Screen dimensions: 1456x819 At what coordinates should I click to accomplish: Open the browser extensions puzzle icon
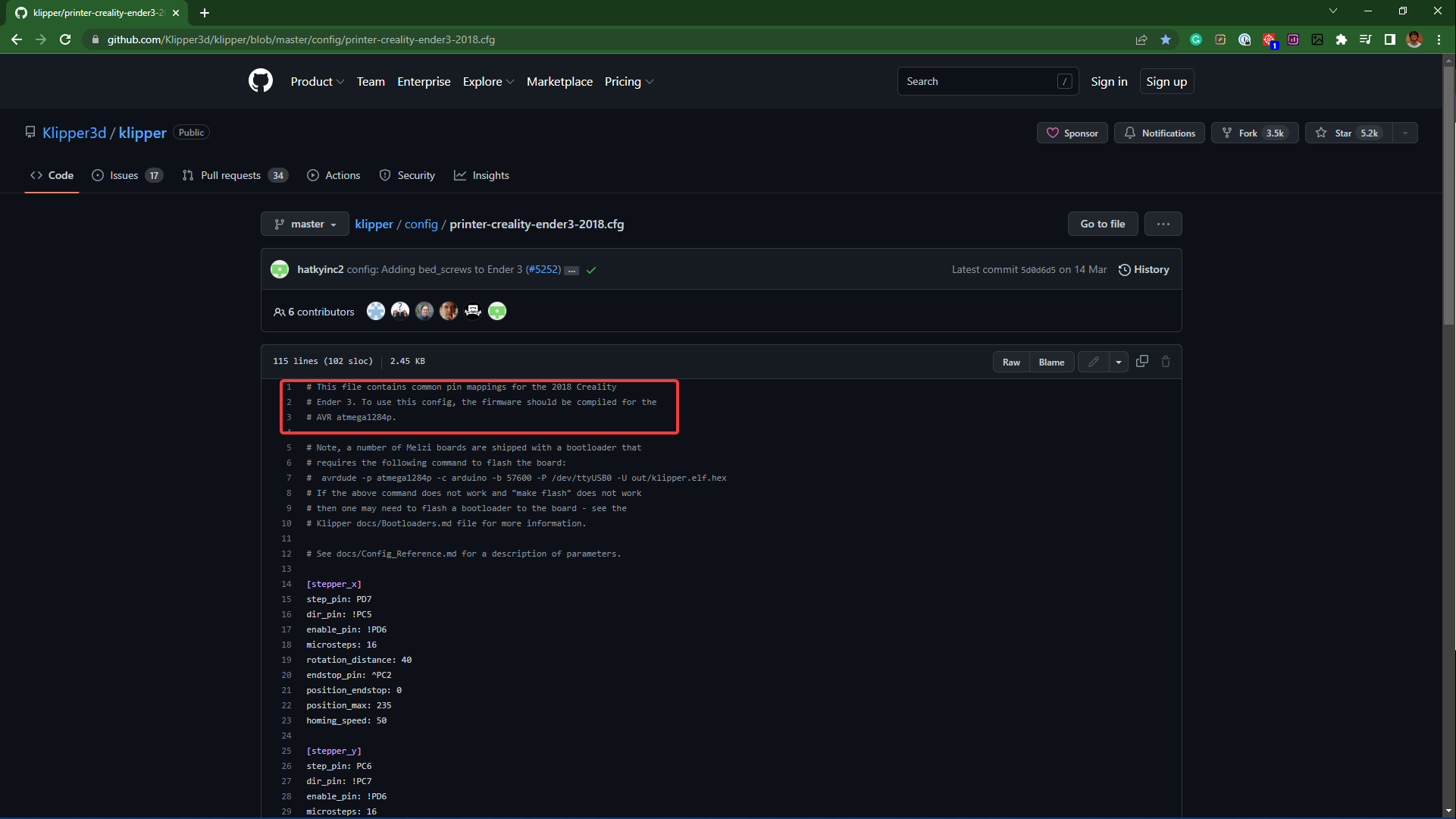[1342, 39]
